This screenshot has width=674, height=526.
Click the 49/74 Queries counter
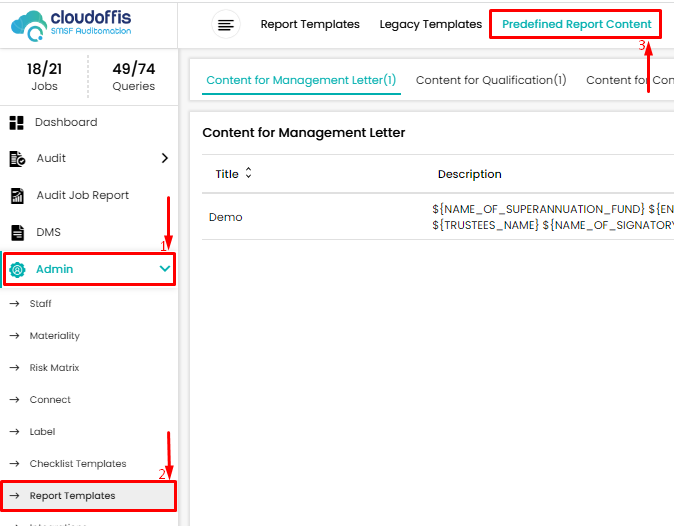(134, 76)
